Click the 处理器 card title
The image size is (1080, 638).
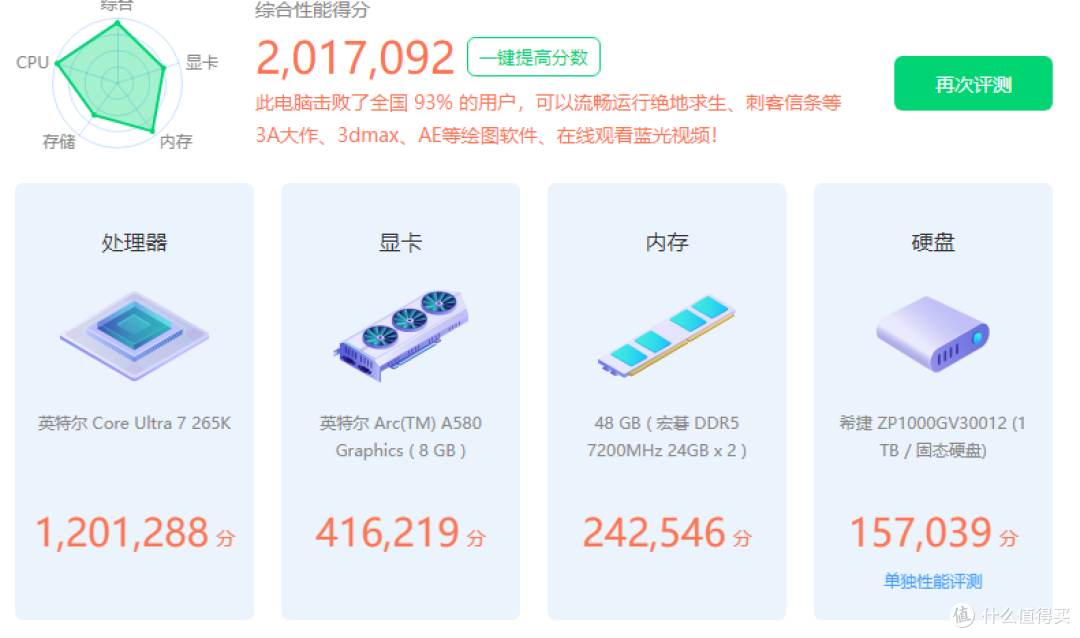[x=134, y=243]
